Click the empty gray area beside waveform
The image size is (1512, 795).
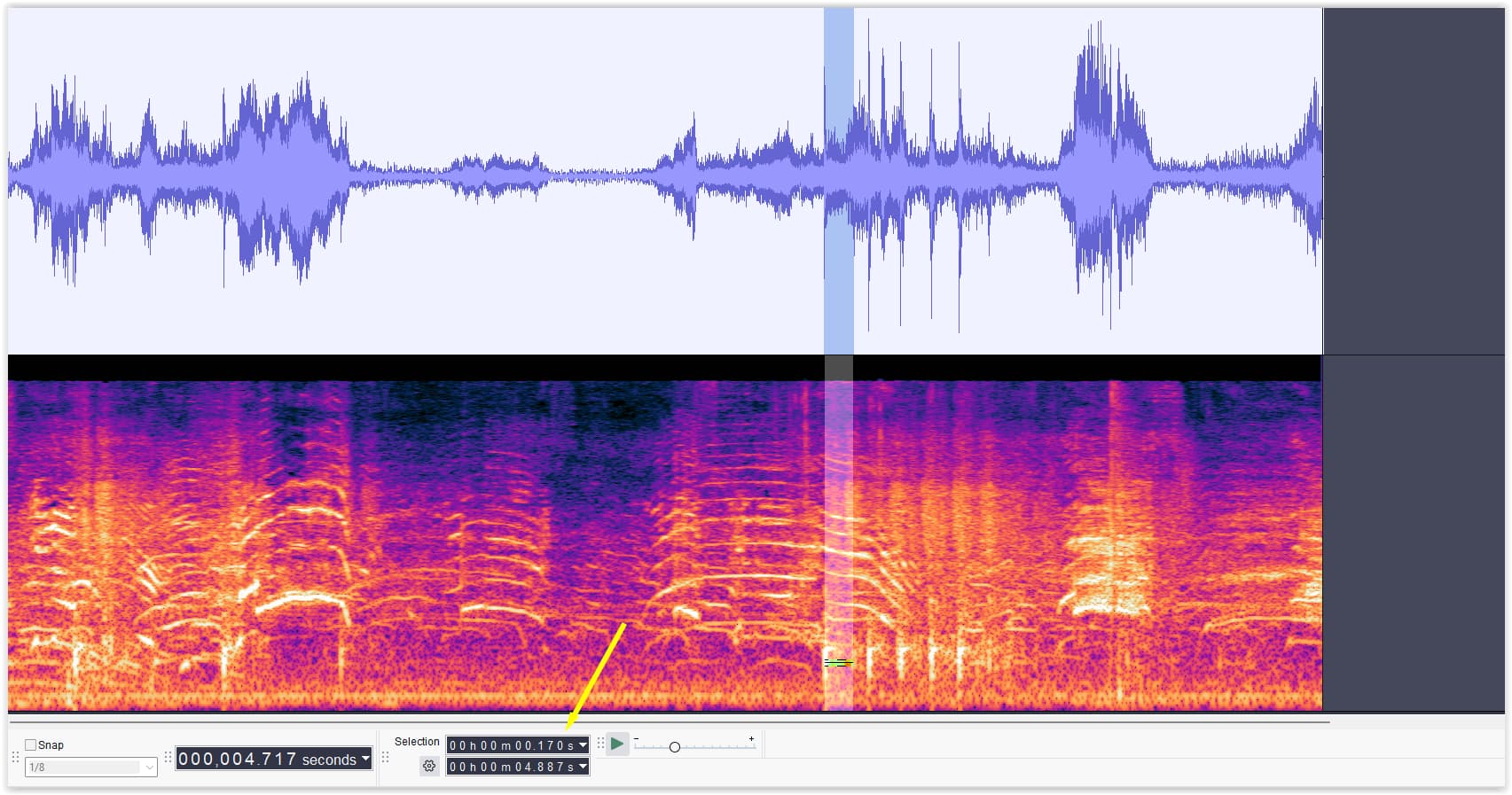tap(1414, 177)
